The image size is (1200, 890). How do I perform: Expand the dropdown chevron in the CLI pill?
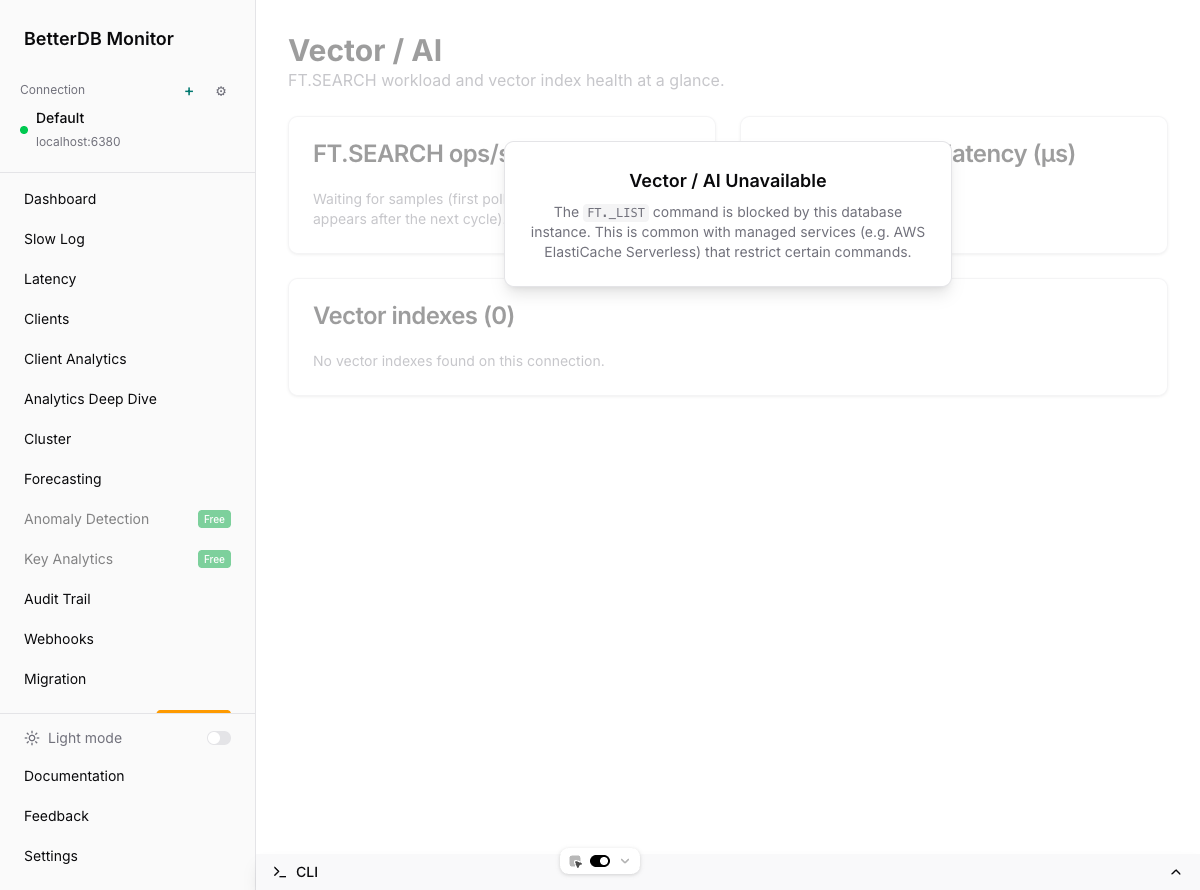pyautogui.click(x=624, y=860)
